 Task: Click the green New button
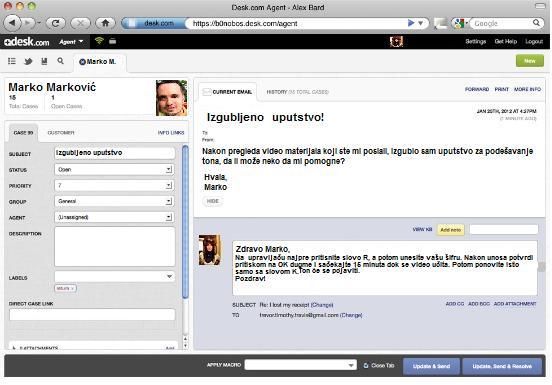pos(530,61)
